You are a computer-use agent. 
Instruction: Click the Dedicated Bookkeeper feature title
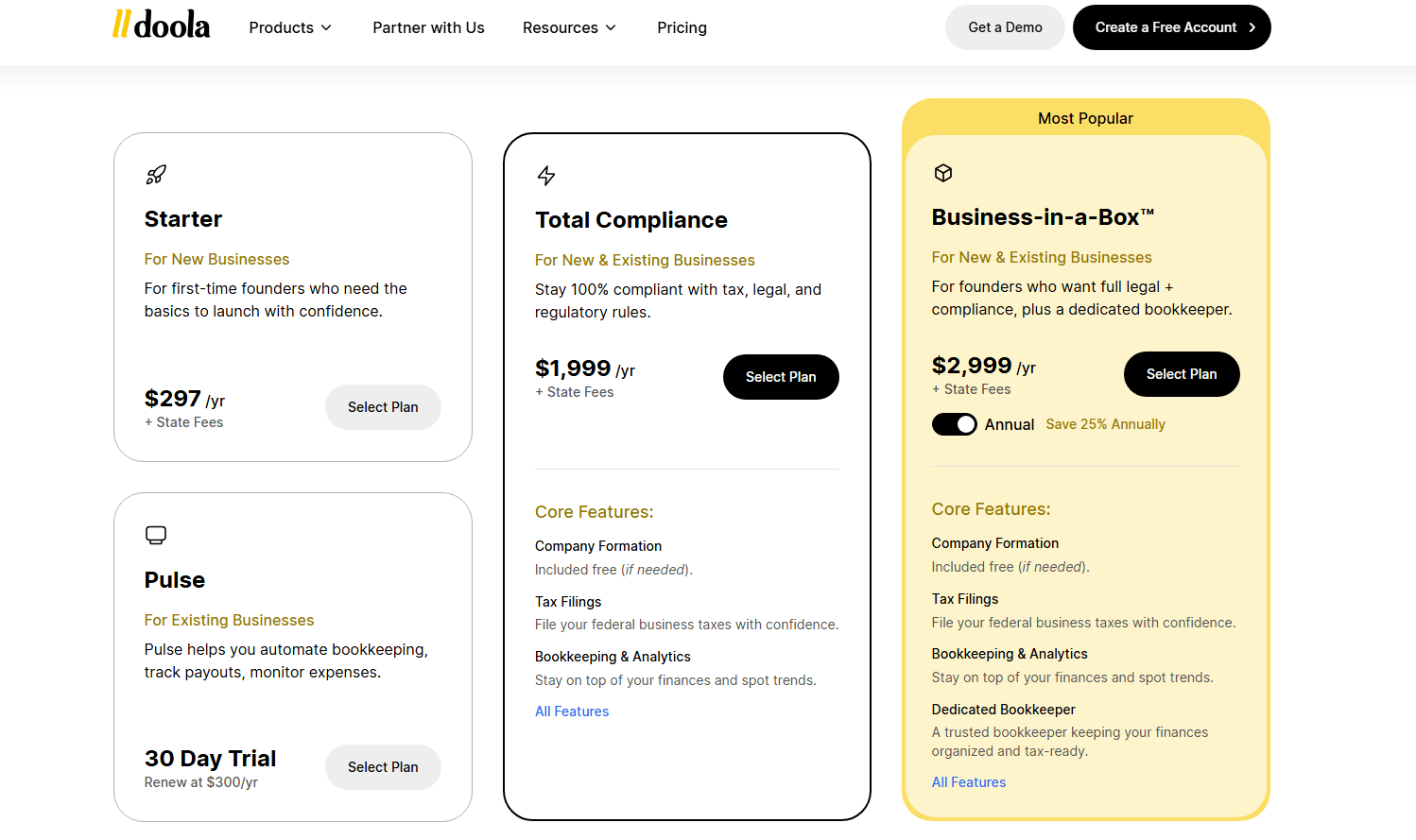1003,710
